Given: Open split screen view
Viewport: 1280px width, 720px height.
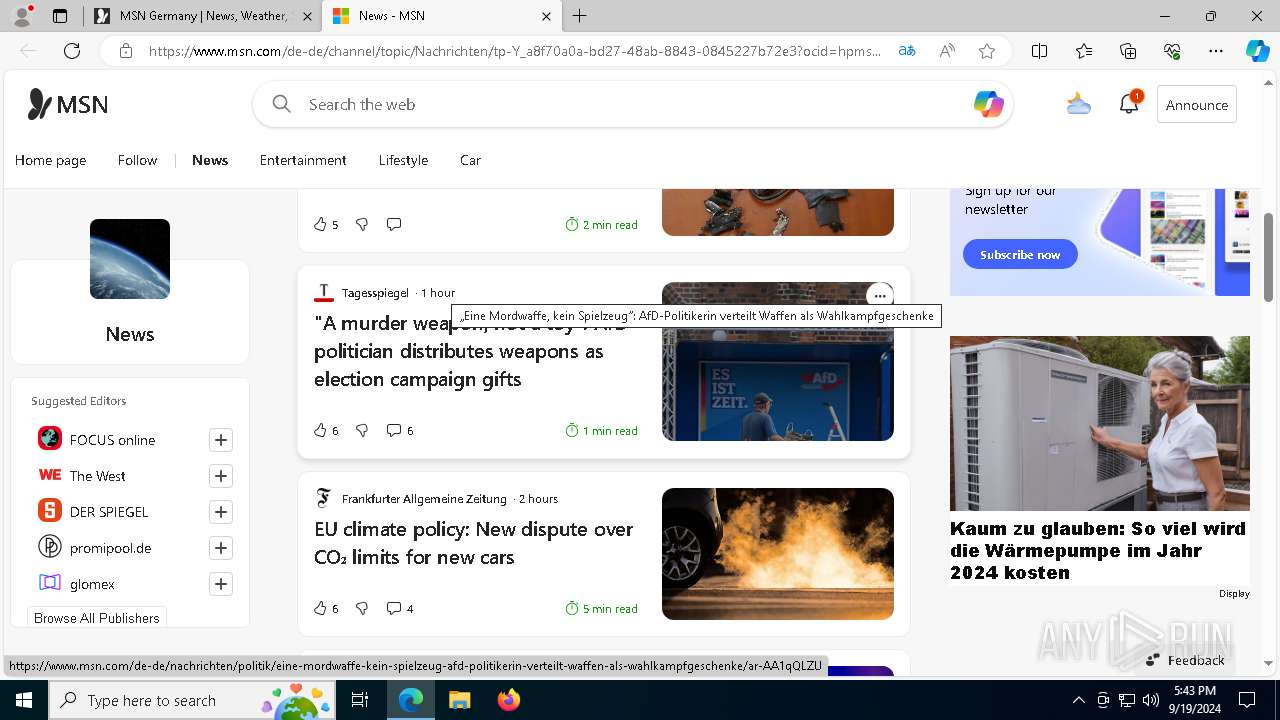Looking at the screenshot, I should (x=1039, y=51).
